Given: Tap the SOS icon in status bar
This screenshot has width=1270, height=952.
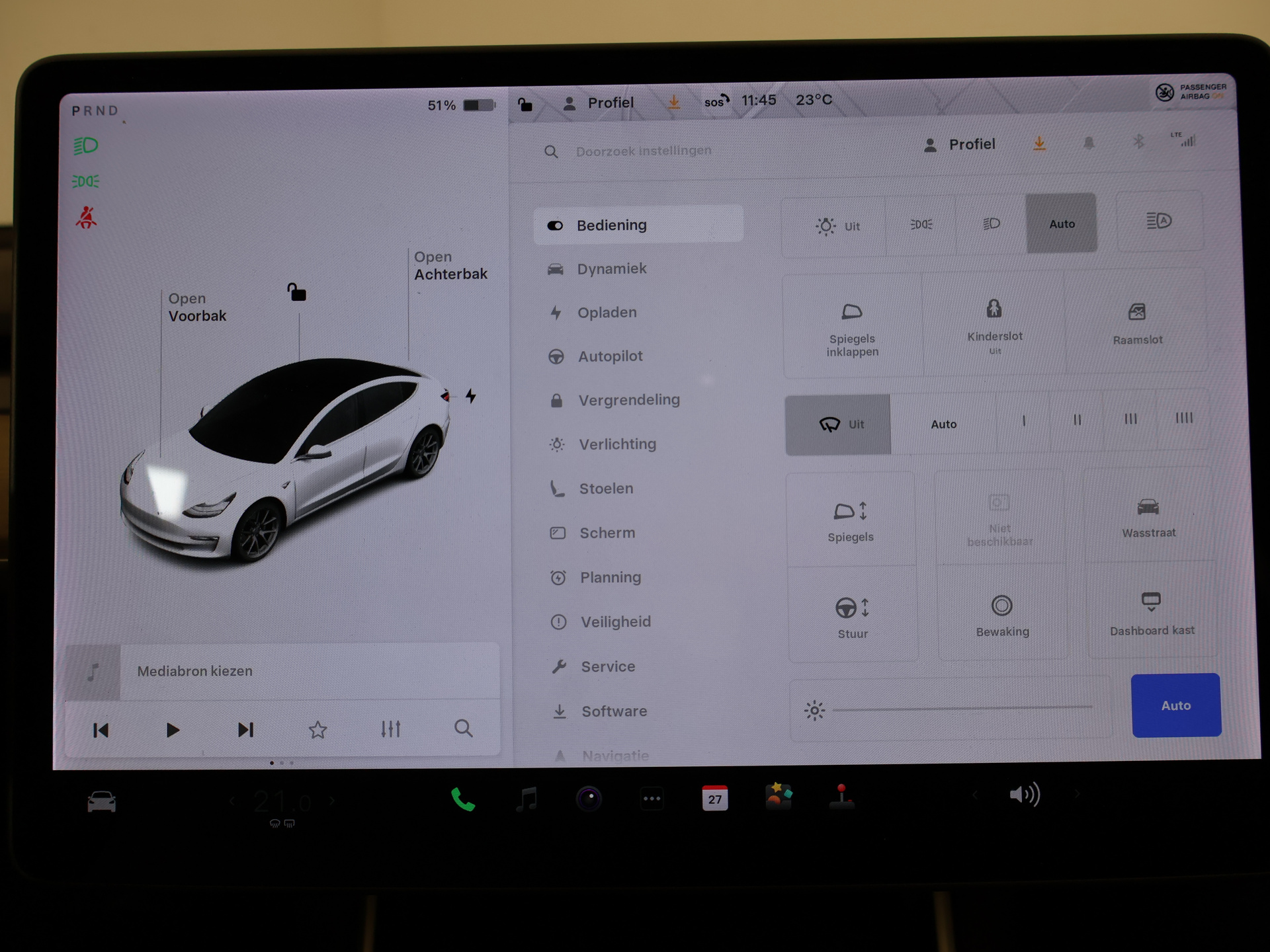Looking at the screenshot, I should click(716, 100).
